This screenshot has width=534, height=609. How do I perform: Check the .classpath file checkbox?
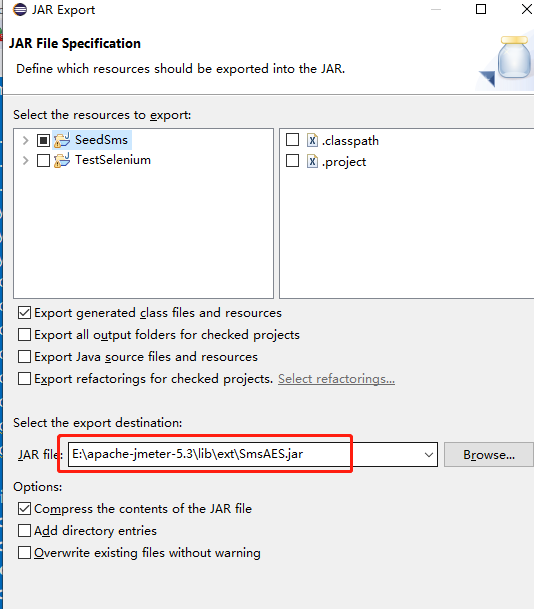click(292, 139)
